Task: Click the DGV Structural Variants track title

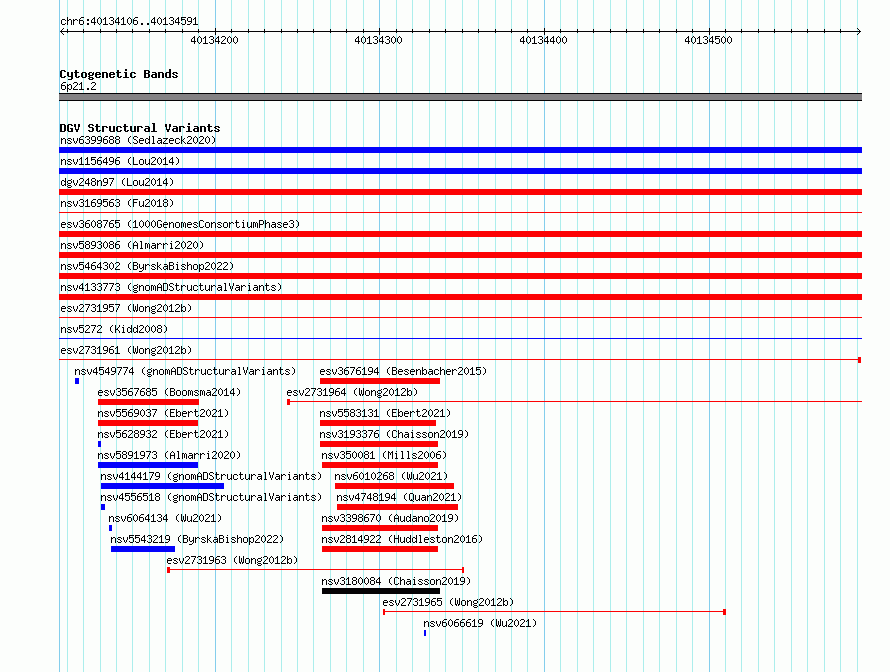Action: coord(140,128)
